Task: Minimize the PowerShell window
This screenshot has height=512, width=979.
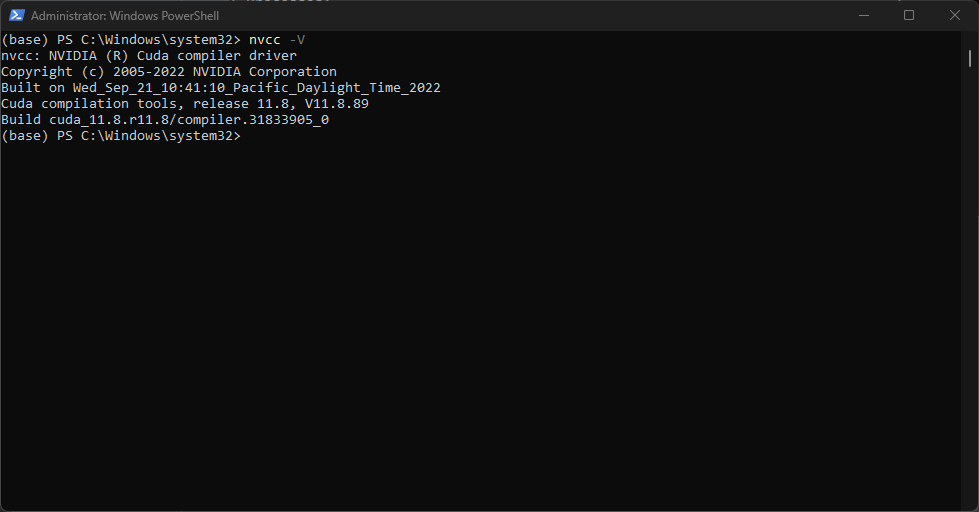Action: point(863,16)
